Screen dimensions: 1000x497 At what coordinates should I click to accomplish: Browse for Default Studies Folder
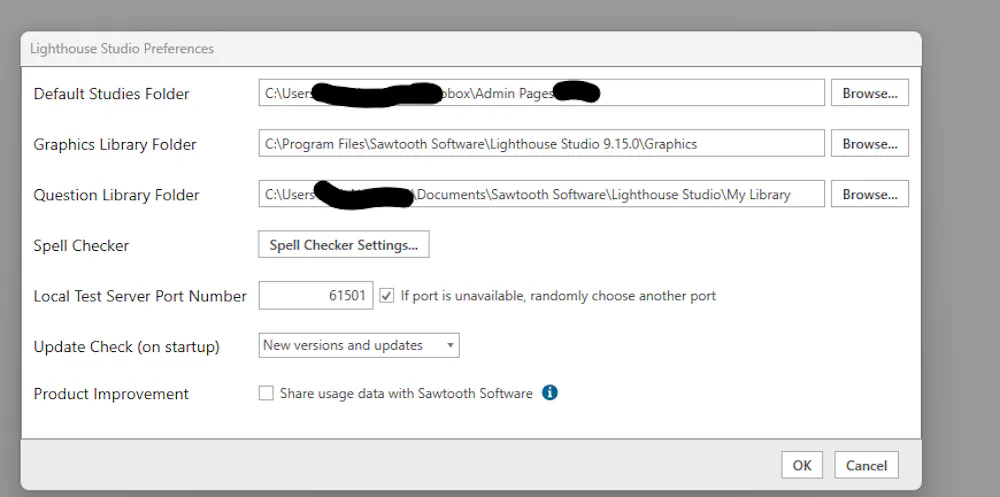pos(870,93)
